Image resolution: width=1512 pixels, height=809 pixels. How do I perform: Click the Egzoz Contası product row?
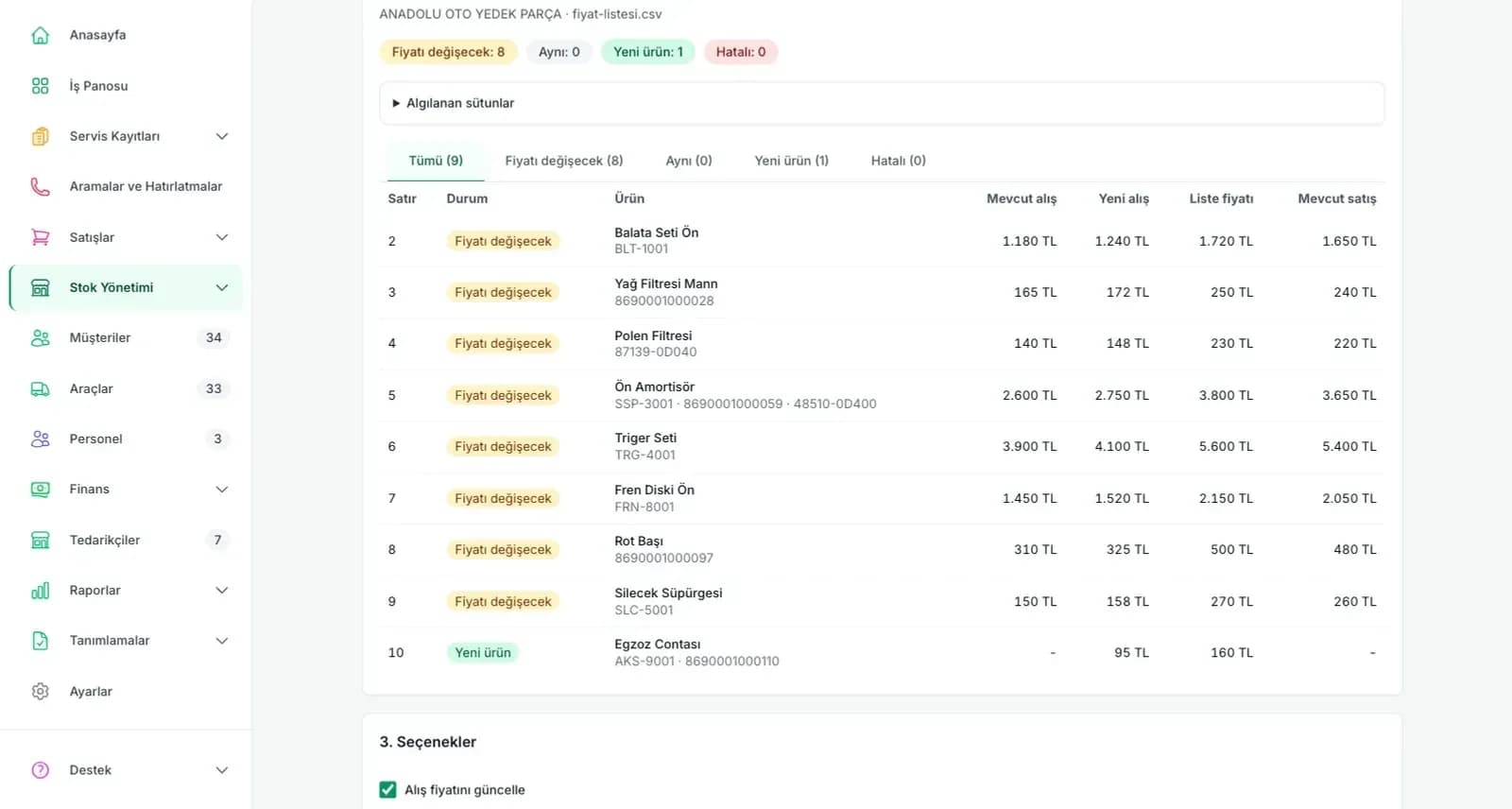tap(882, 652)
